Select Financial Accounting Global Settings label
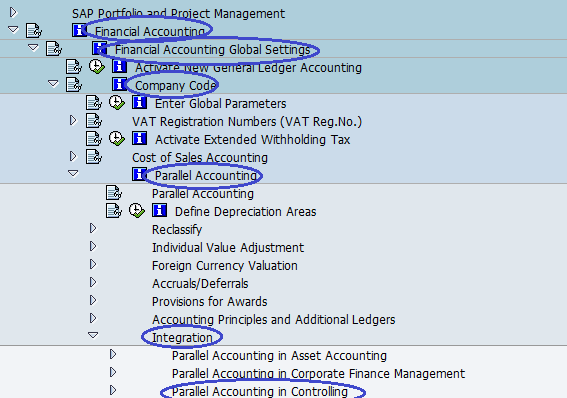The image size is (567, 398). tap(213, 50)
